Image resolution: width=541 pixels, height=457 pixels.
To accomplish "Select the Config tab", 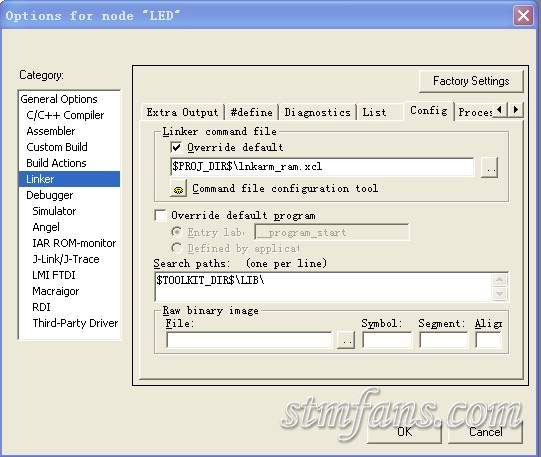I will pos(429,111).
